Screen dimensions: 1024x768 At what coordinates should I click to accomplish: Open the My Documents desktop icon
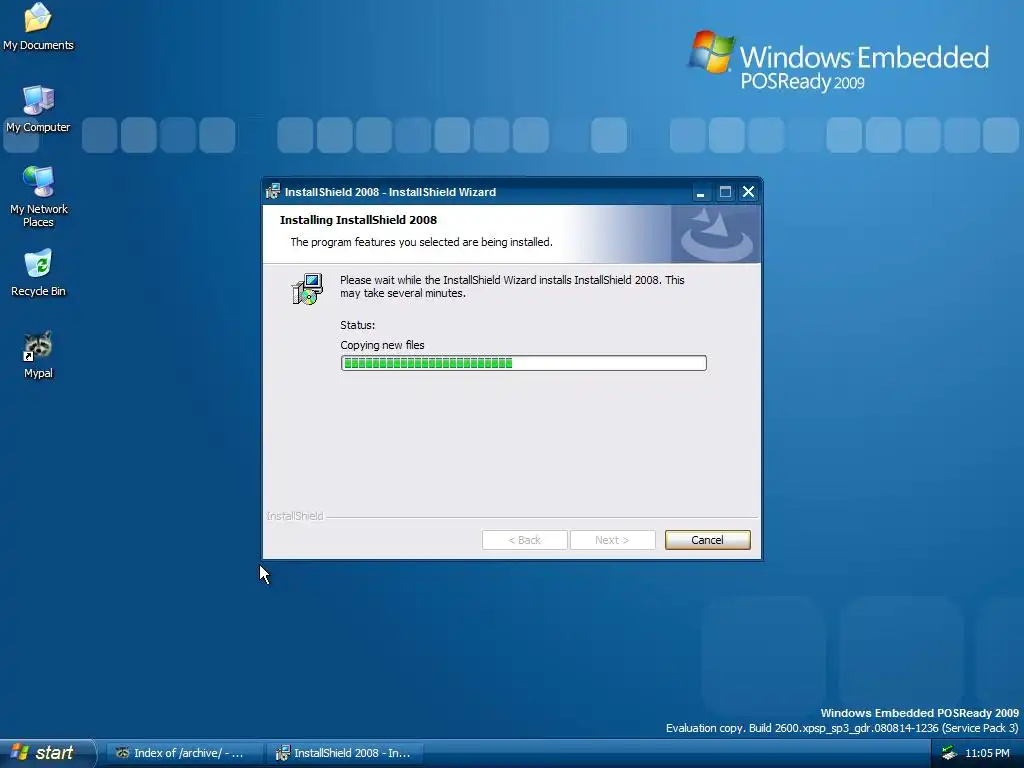[38, 26]
